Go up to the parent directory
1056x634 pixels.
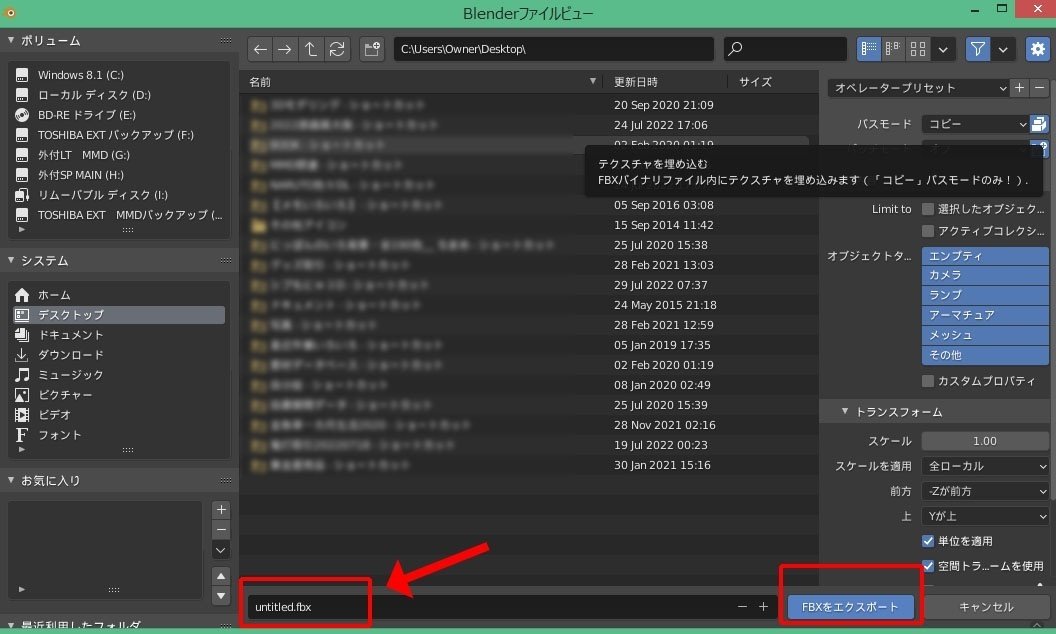click(x=310, y=49)
